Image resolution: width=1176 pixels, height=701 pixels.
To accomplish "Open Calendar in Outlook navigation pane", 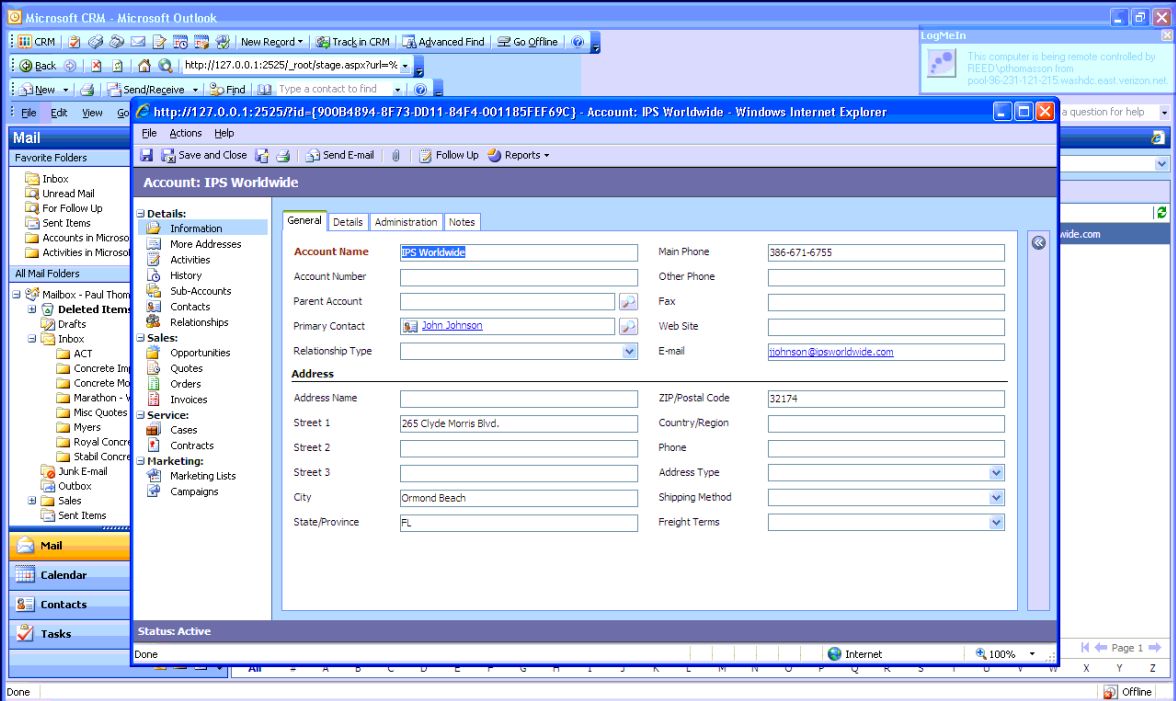I will tap(69, 575).
